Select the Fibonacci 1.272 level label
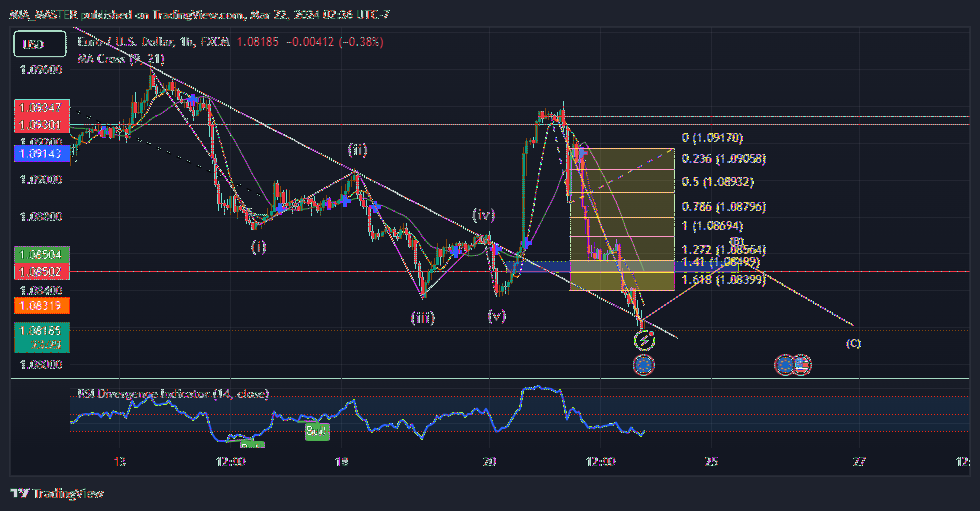 pyautogui.click(x=724, y=249)
